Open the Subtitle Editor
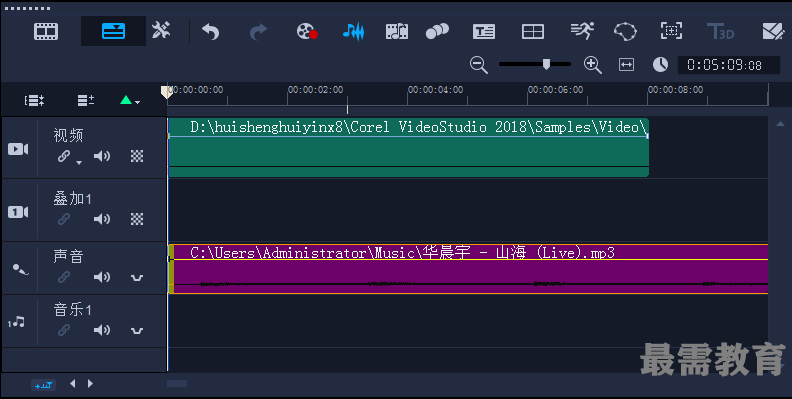This screenshot has height=399, width=792. 484,31
